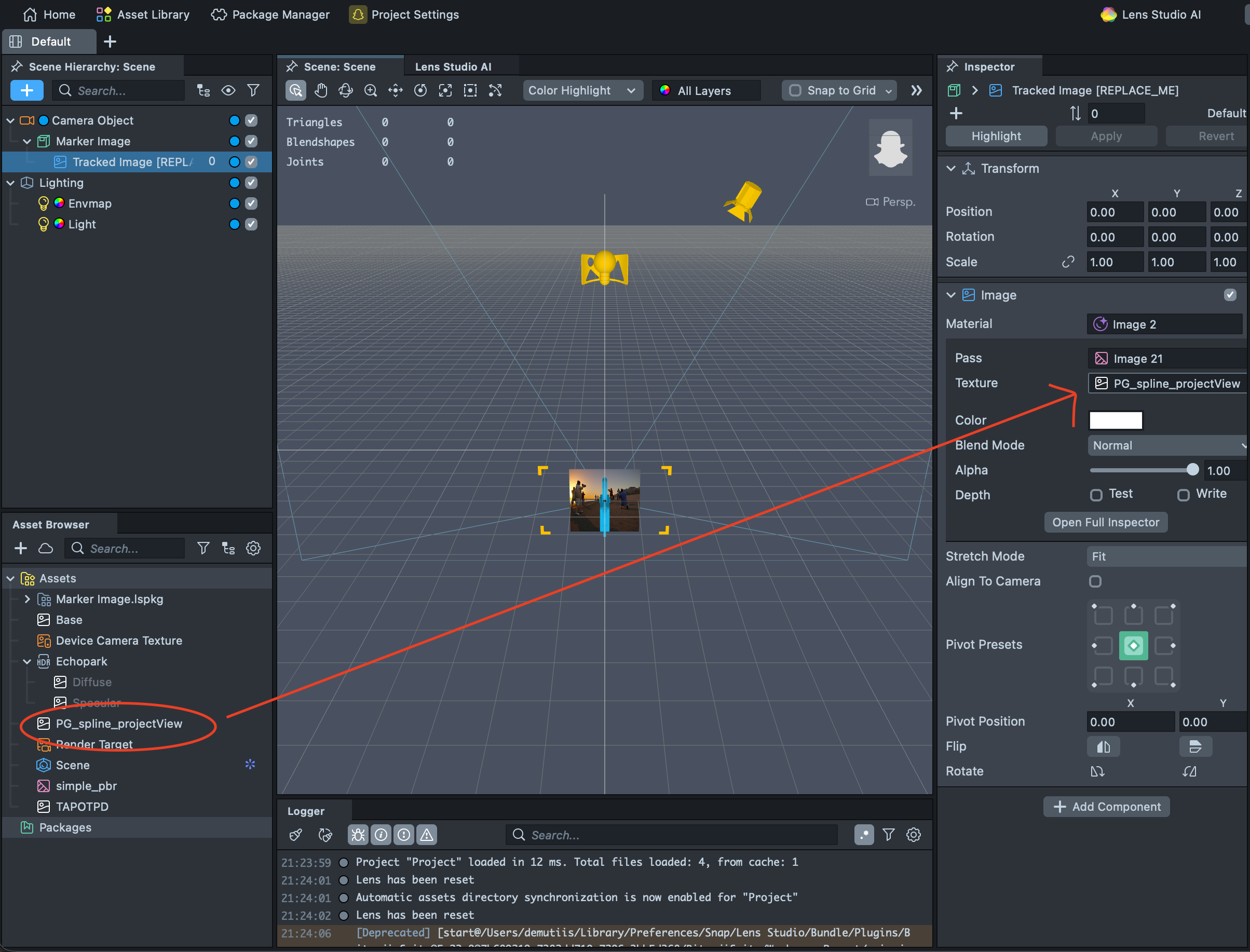Click the scale link proportions icon
This screenshot has height=952, width=1250.
tap(1068, 262)
